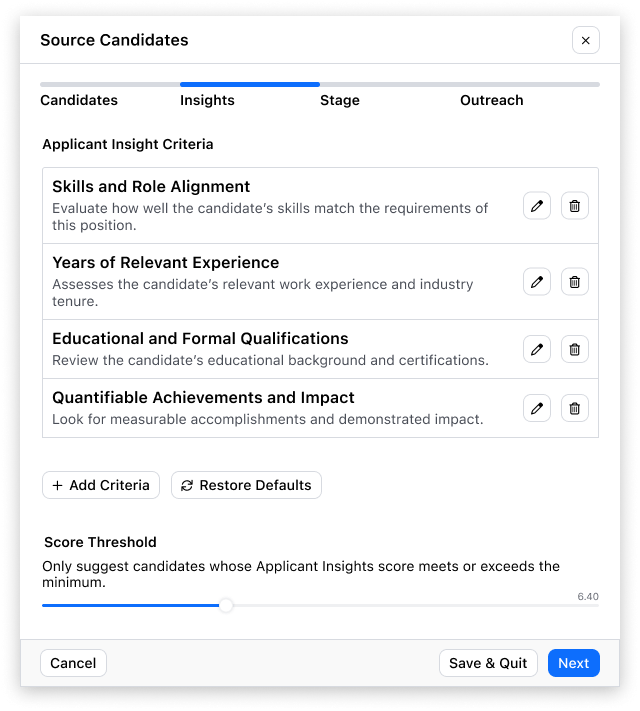The height and width of the screenshot is (711, 640).
Task: Save and quit the wizard
Action: 488,663
